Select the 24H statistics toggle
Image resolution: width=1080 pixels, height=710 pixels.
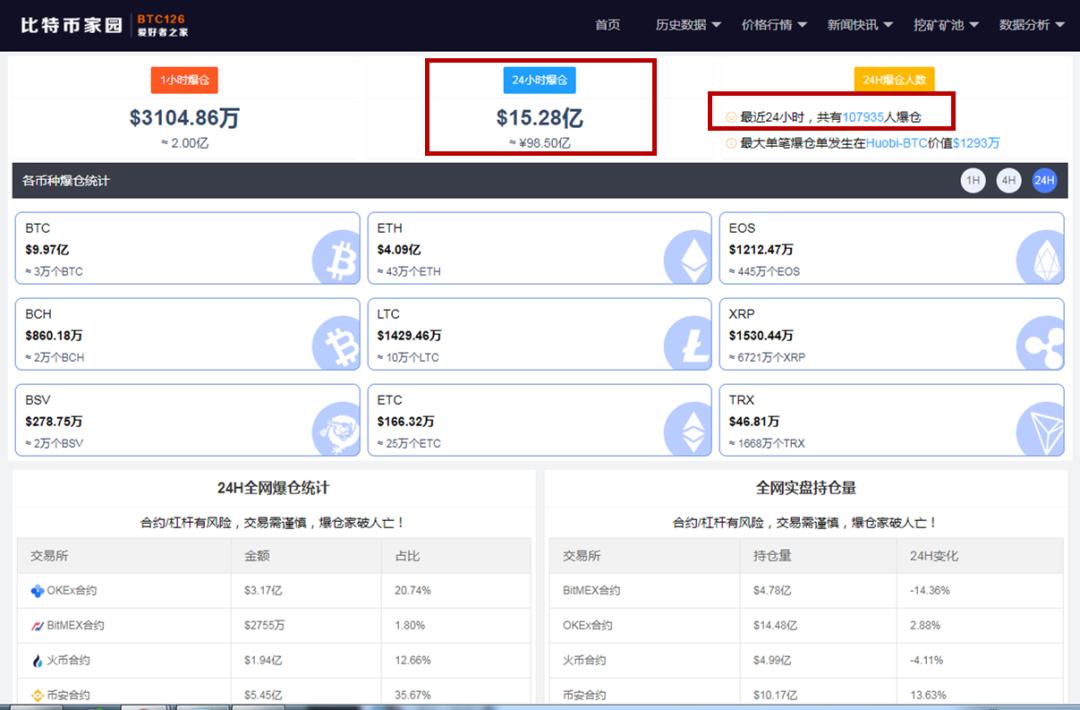click(x=1043, y=181)
